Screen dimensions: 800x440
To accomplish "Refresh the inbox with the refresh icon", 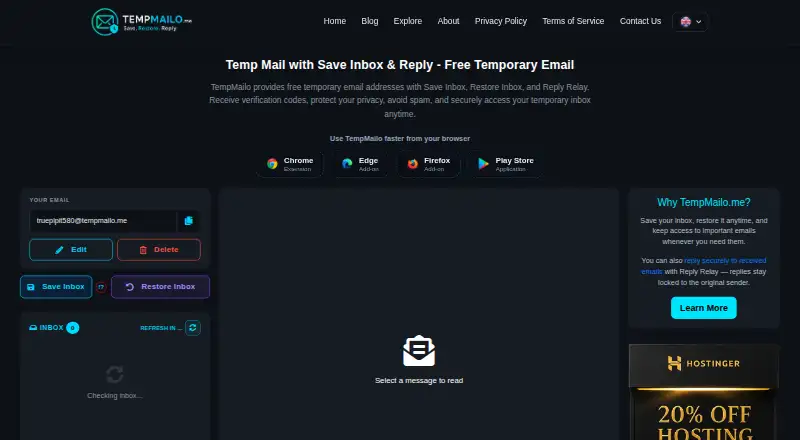I will pyautogui.click(x=192, y=328).
